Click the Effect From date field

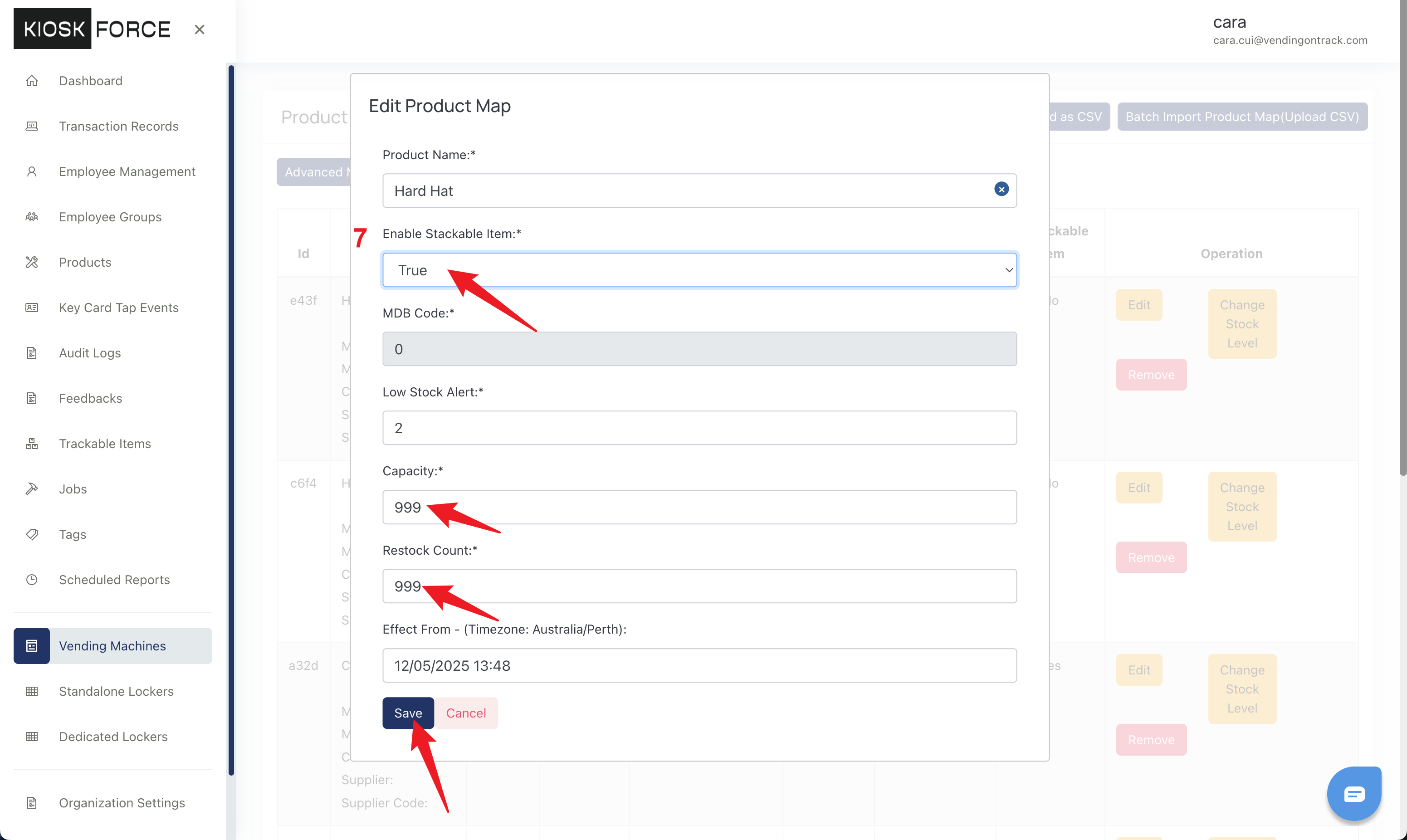(699, 666)
